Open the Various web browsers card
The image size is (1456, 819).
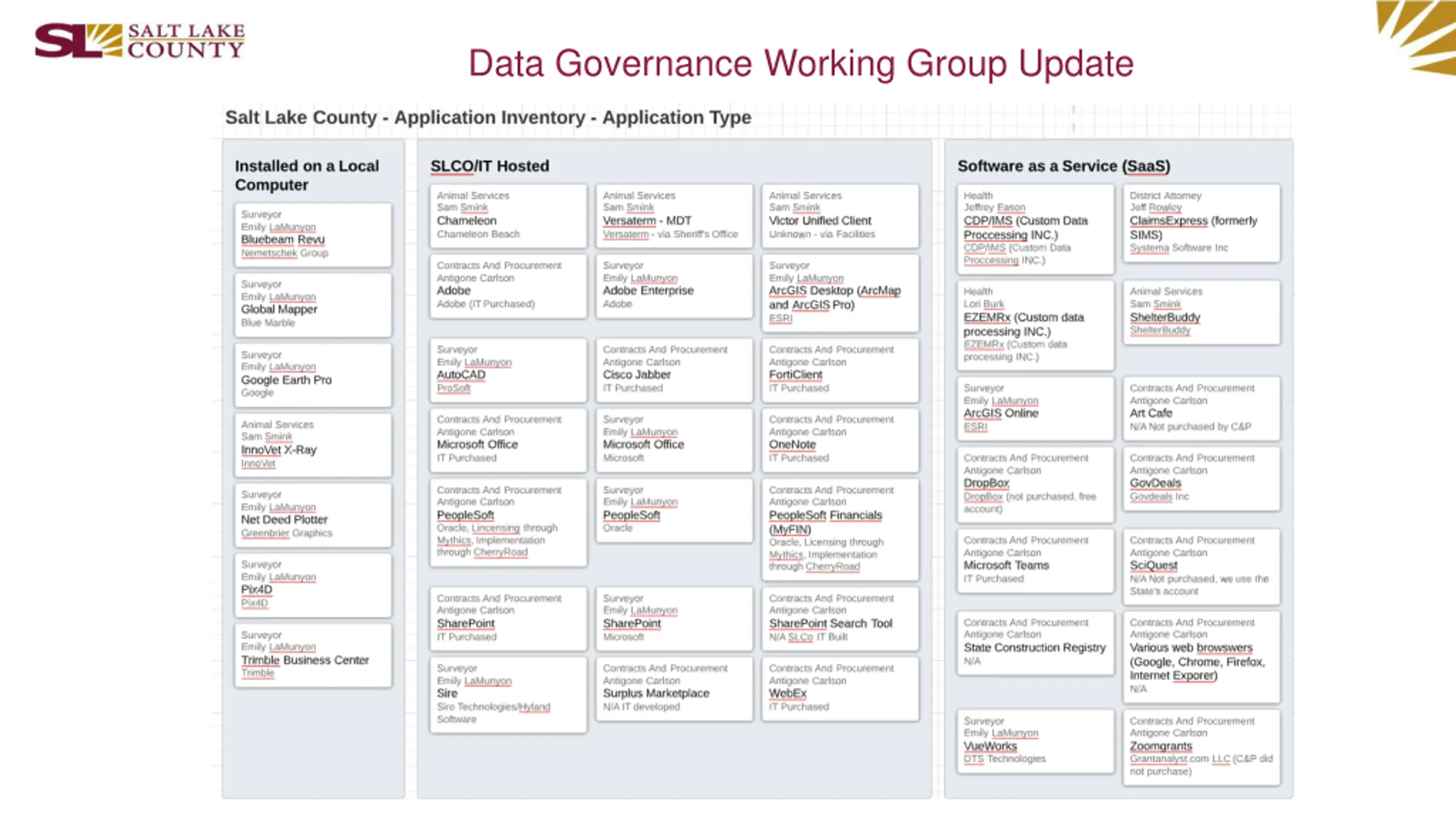pyautogui.click(x=1201, y=656)
